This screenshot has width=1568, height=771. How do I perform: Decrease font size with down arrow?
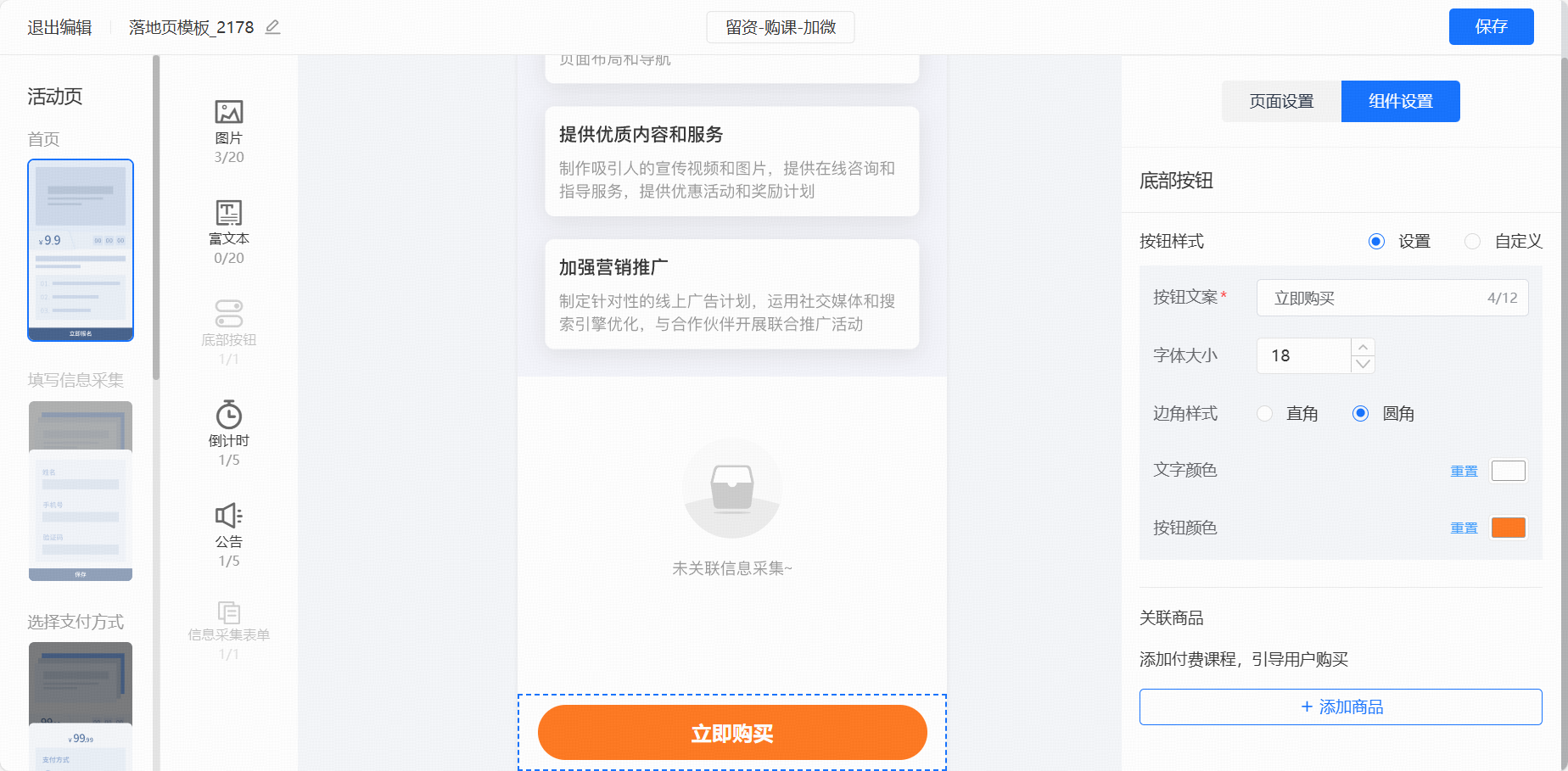coord(1363,365)
